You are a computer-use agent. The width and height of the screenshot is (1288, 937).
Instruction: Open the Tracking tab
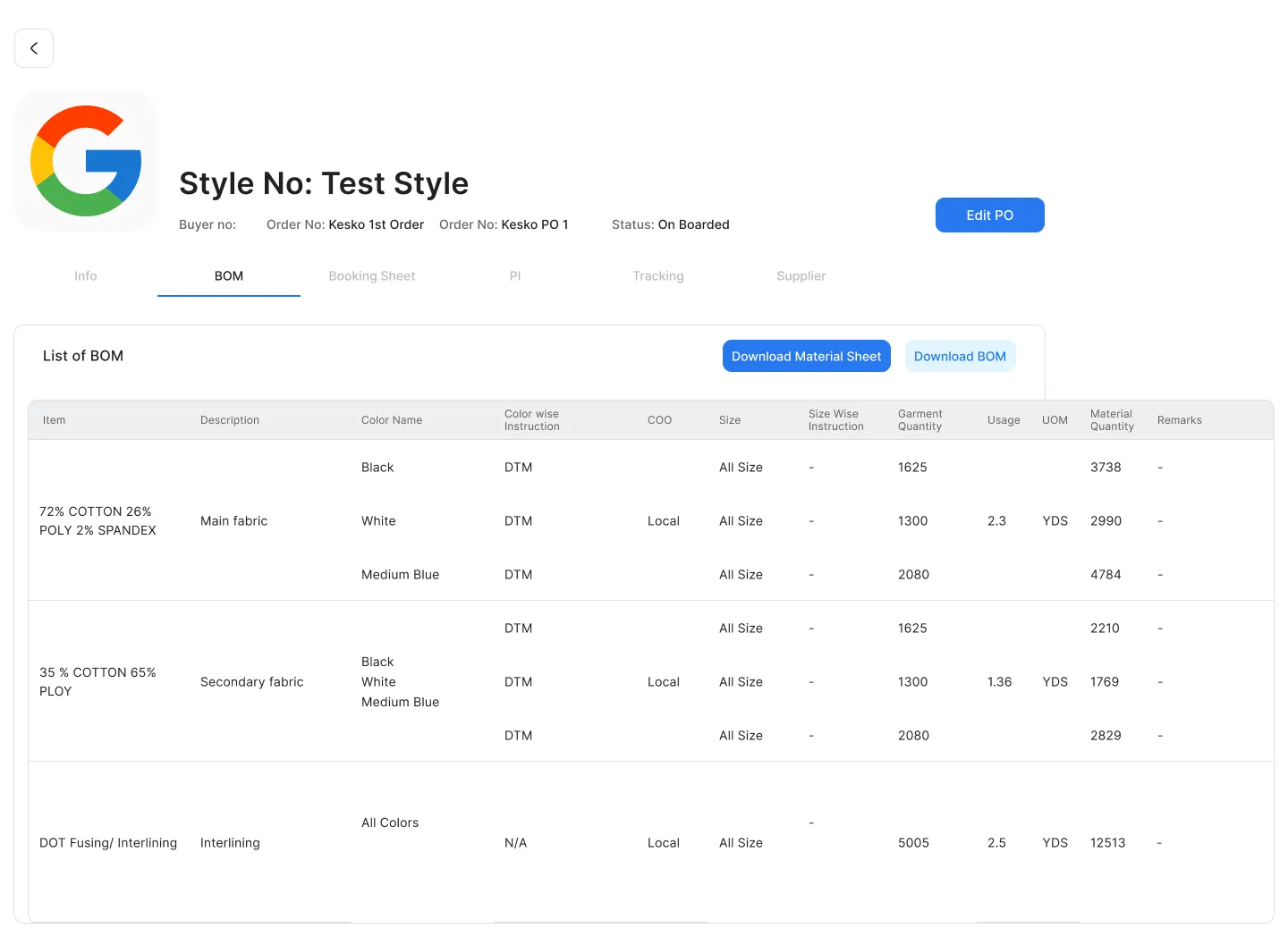point(658,276)
